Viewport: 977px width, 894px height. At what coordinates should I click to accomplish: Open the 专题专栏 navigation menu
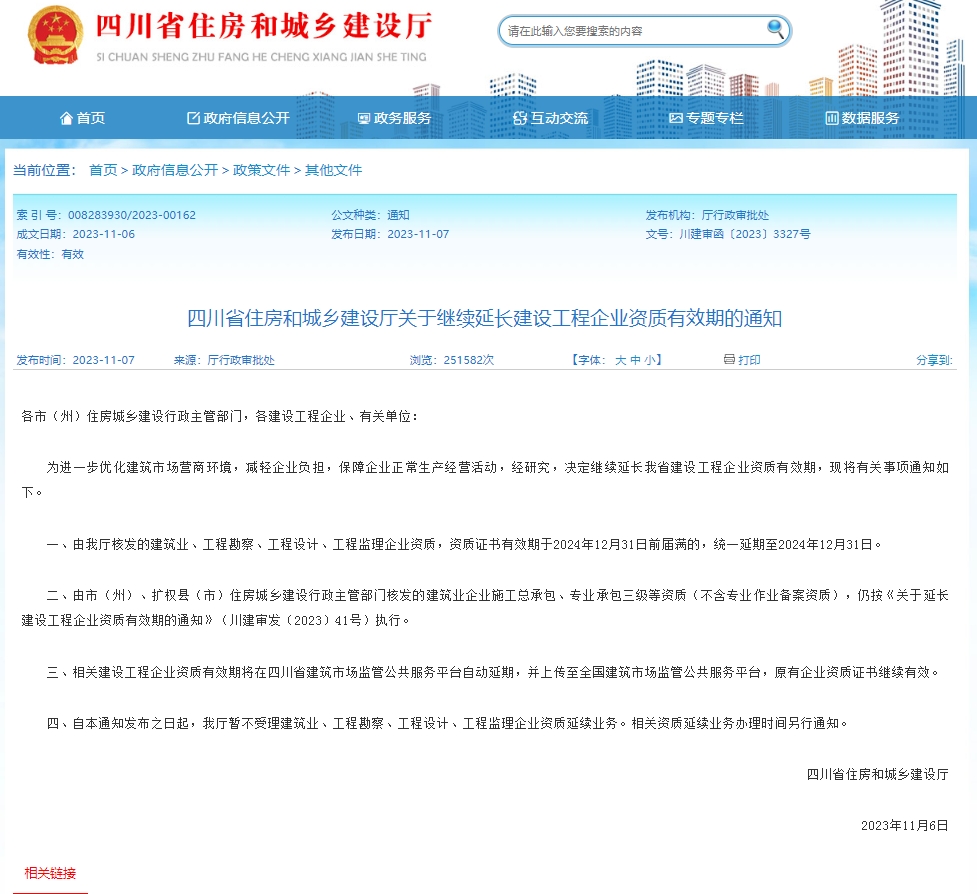tap(706, 118)
